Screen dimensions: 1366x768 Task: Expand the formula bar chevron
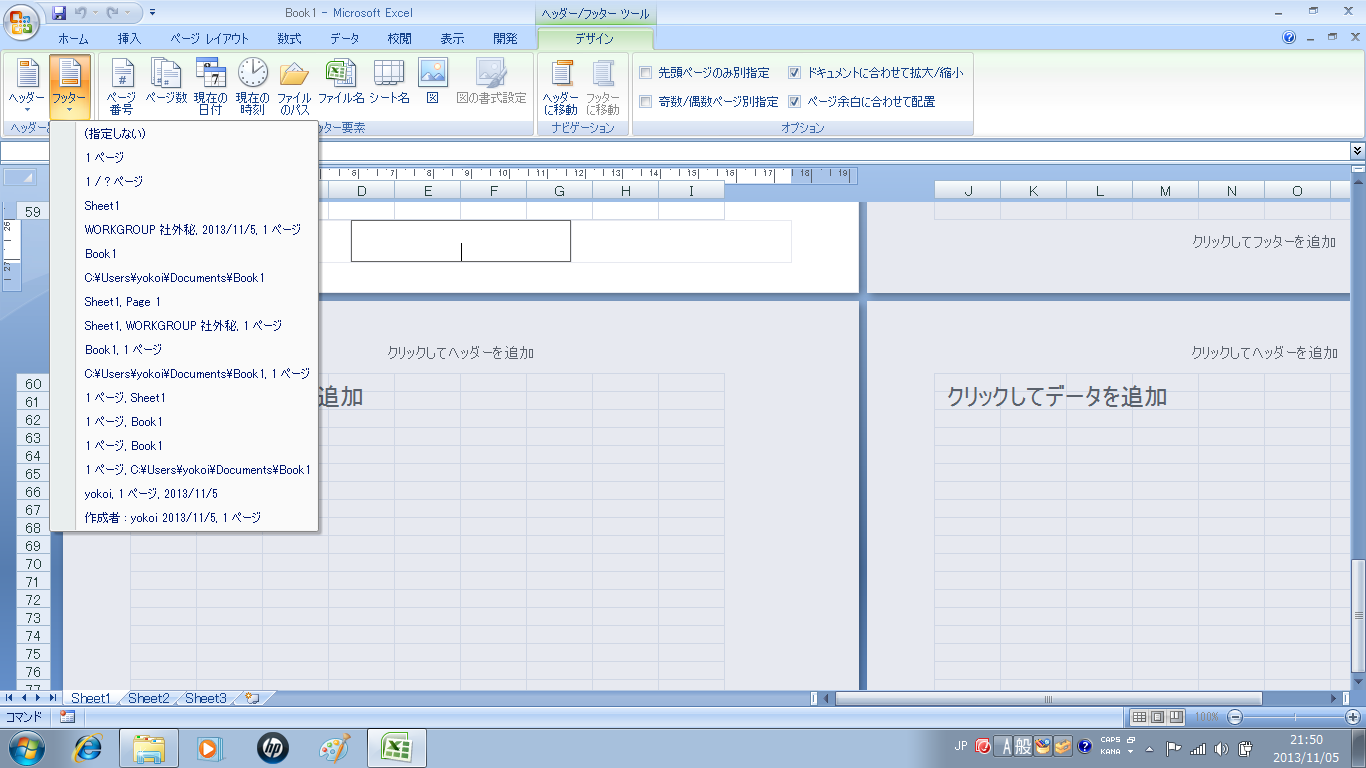point(1356,150)
